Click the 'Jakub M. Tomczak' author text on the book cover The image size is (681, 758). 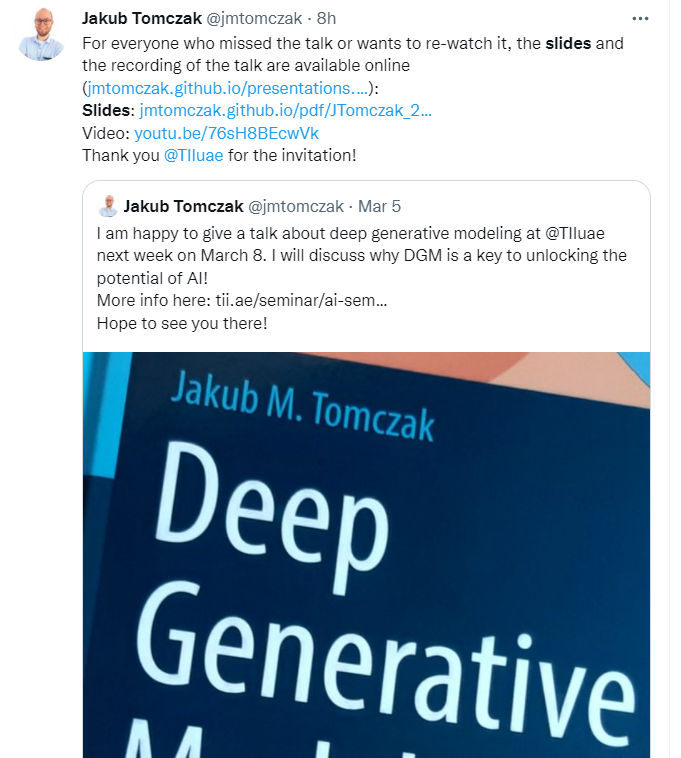[302, 404]
